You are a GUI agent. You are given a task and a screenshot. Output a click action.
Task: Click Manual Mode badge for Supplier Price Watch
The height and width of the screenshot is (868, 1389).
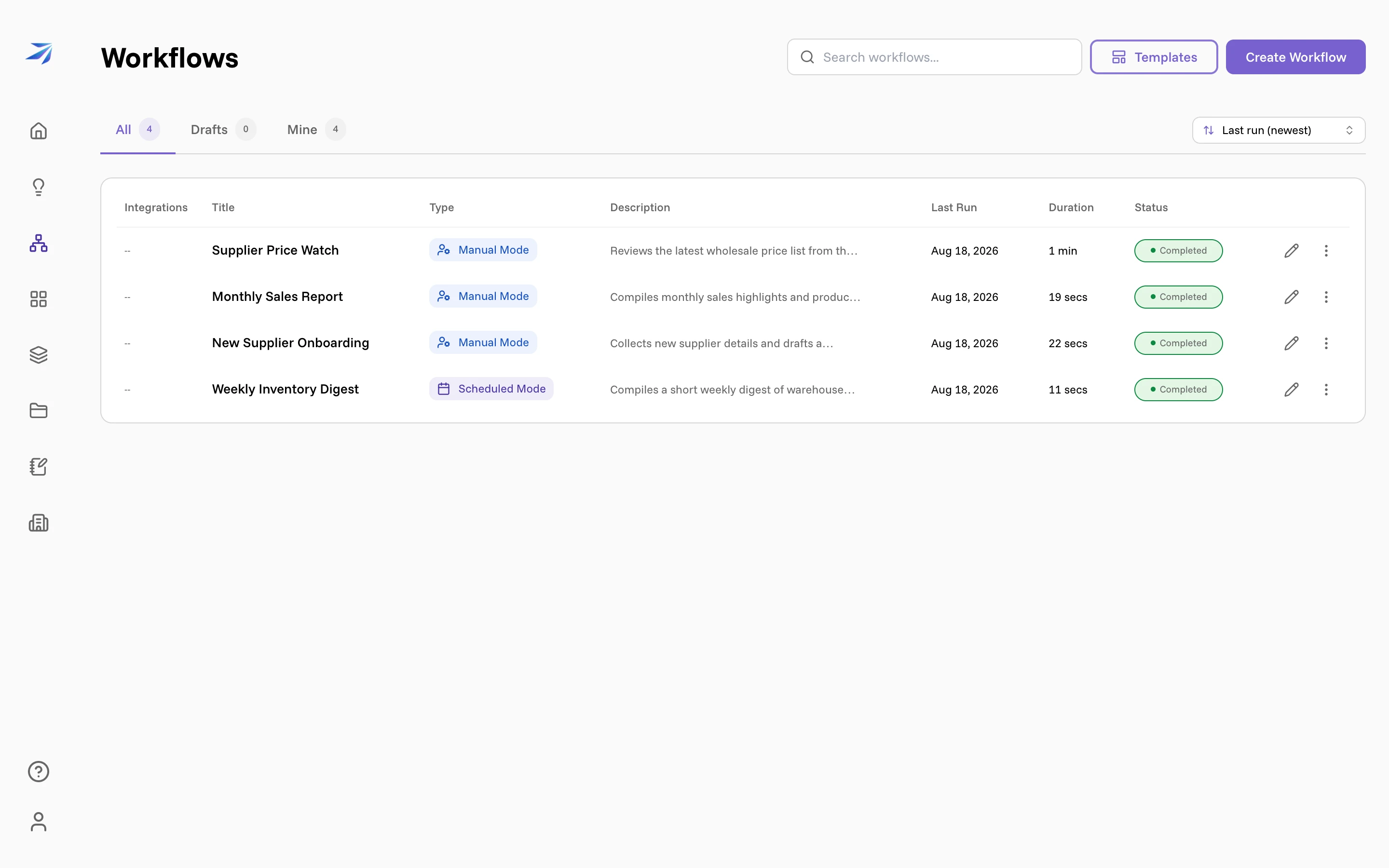pos(483,250)
